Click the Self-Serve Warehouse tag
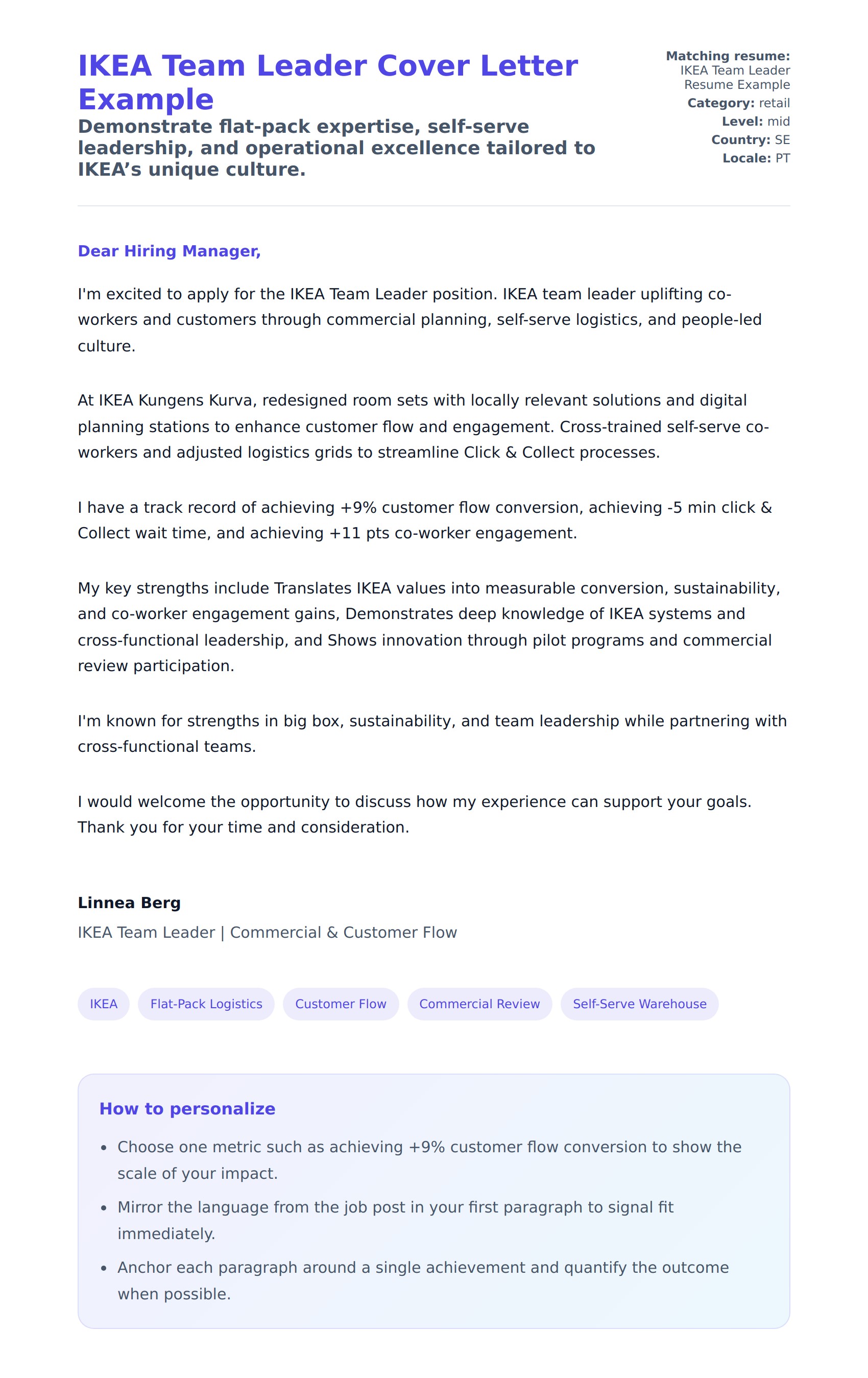The image size is (868, 1378). click(x=639, y=1004)
